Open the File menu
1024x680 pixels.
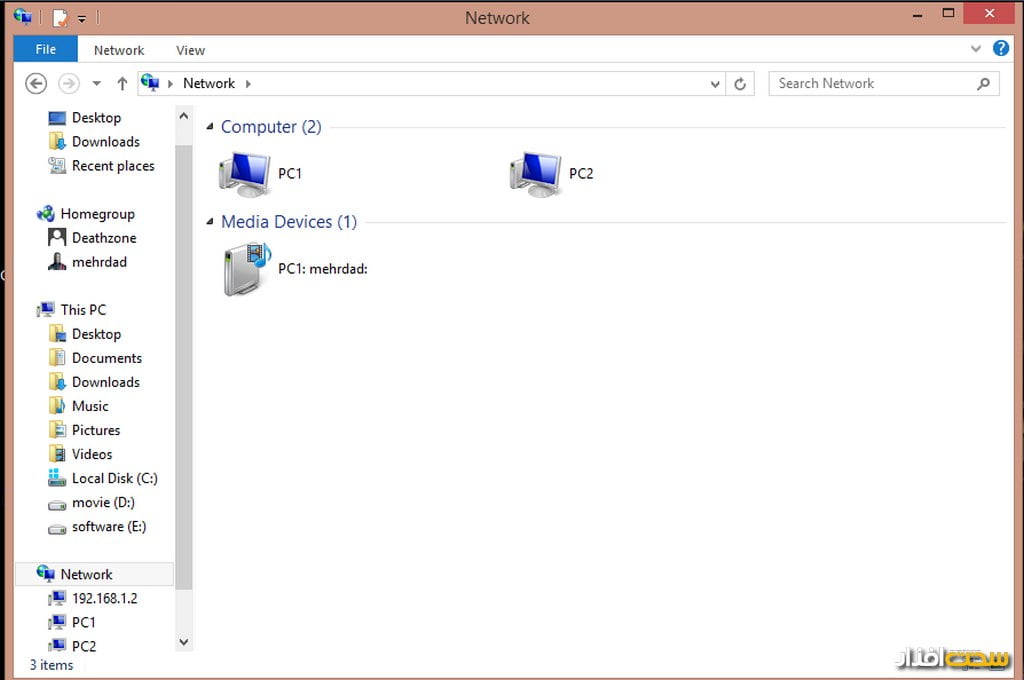45,49
